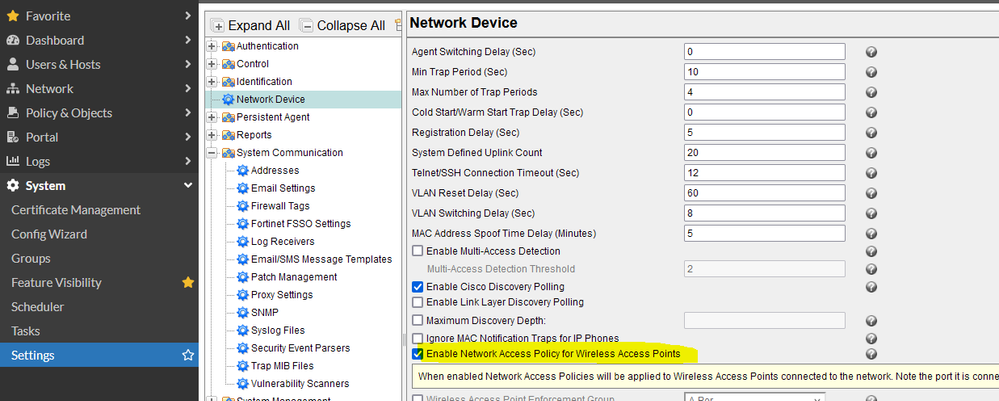This screenshot has height=401, width=999.
Task: Collapse the System Communication tree node
Action: click(212, 153)
